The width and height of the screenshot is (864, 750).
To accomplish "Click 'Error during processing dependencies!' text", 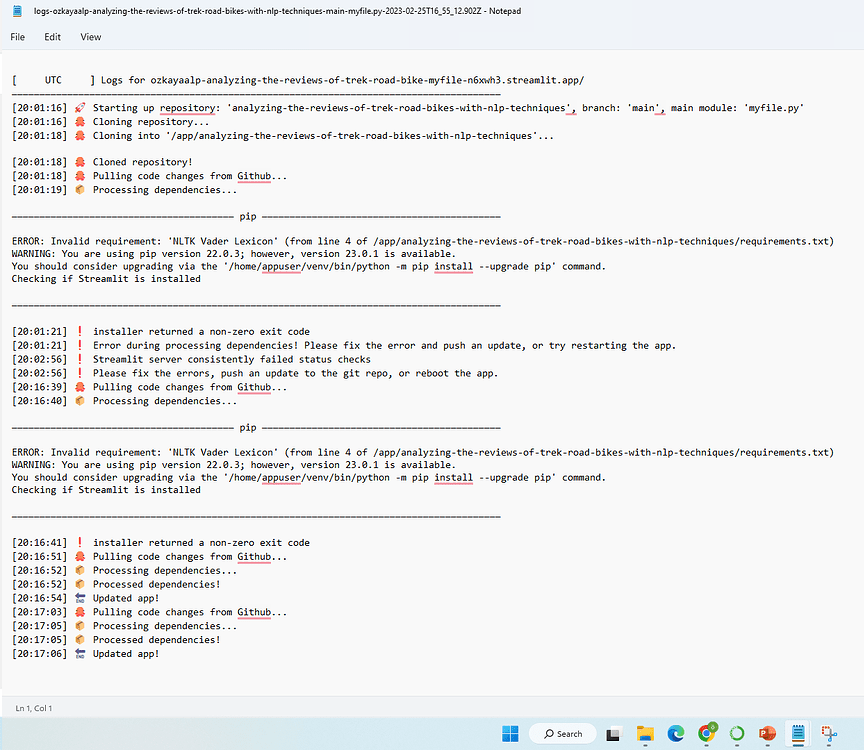I will click(x=196, y=346).
